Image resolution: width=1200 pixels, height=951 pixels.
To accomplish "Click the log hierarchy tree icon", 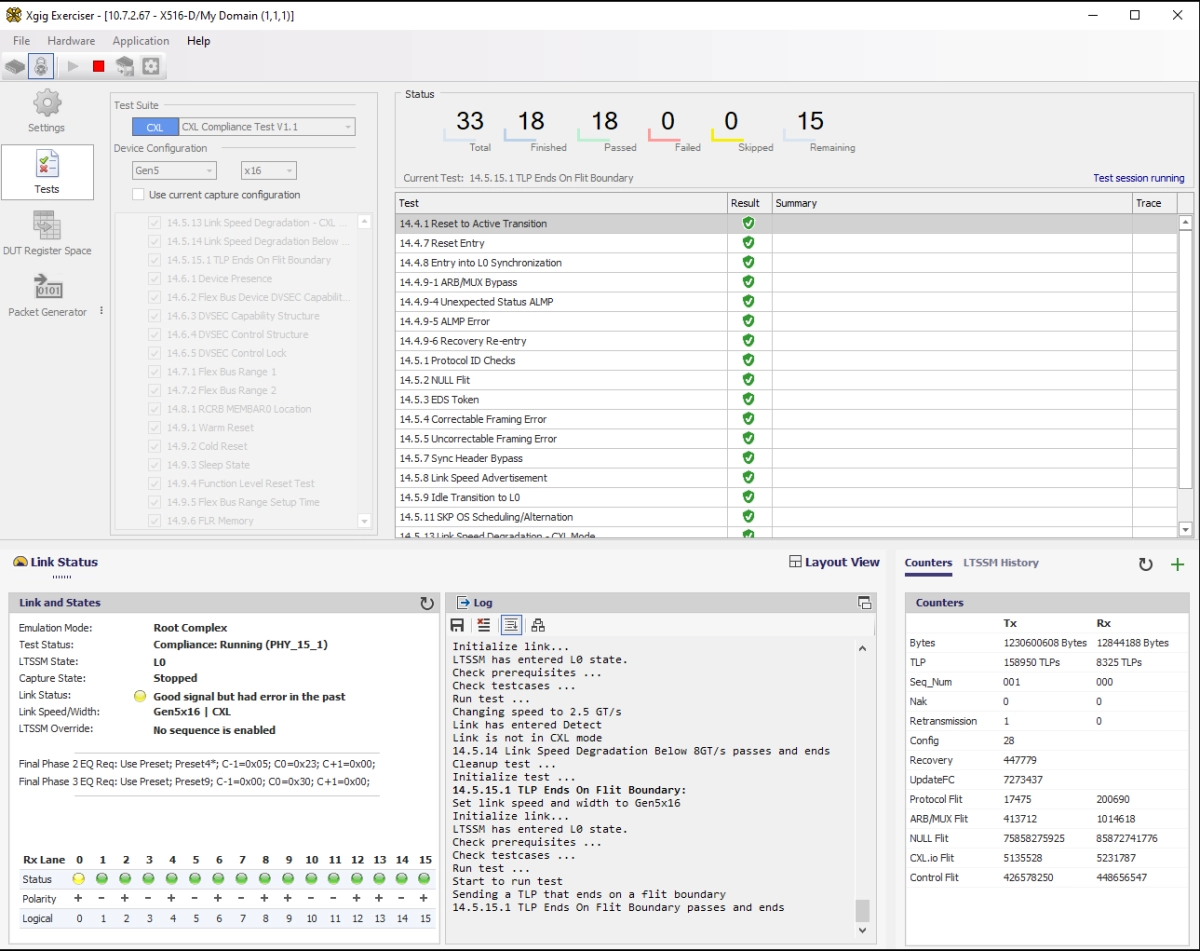I will 538,625.
